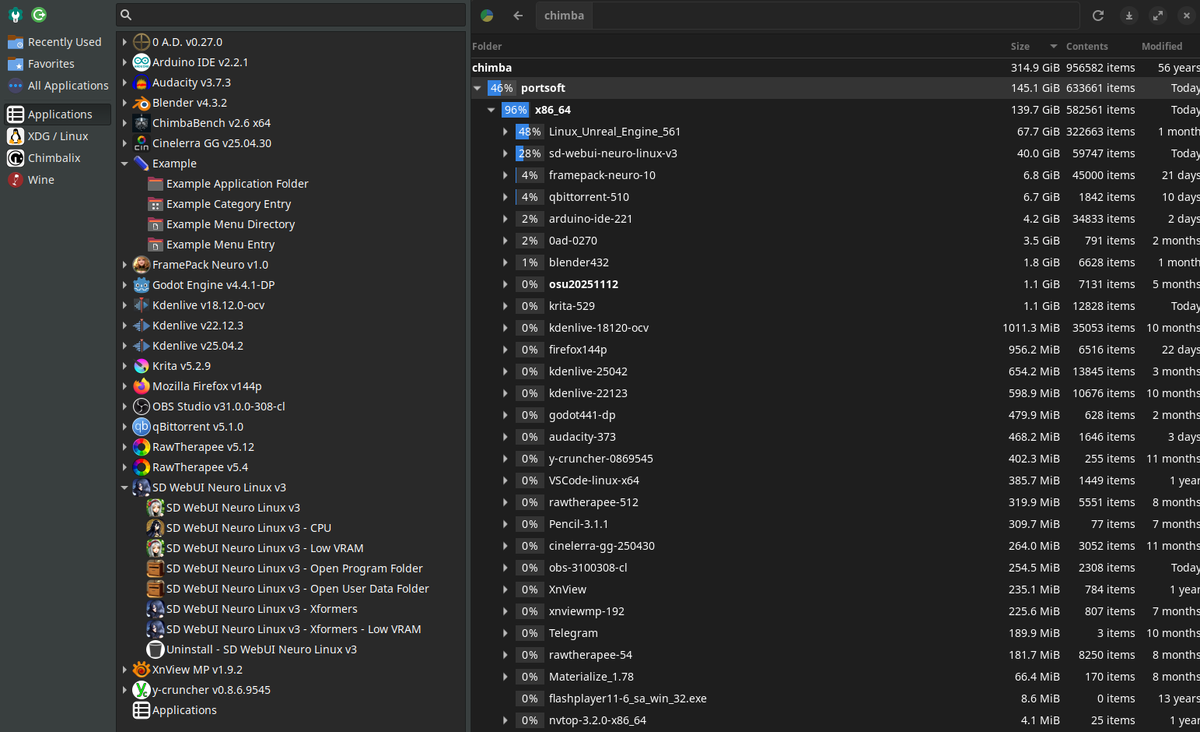1200x732 pixels.
Task: Click the Uninstall SD WebUI trash icon
Action: coord(155,649)
